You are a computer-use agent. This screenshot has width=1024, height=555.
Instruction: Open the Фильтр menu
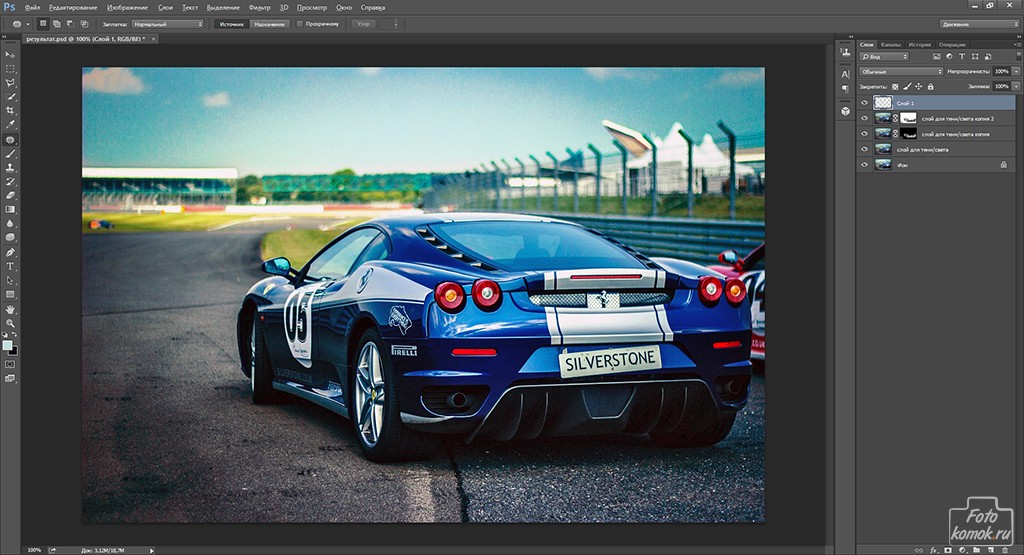259,8
